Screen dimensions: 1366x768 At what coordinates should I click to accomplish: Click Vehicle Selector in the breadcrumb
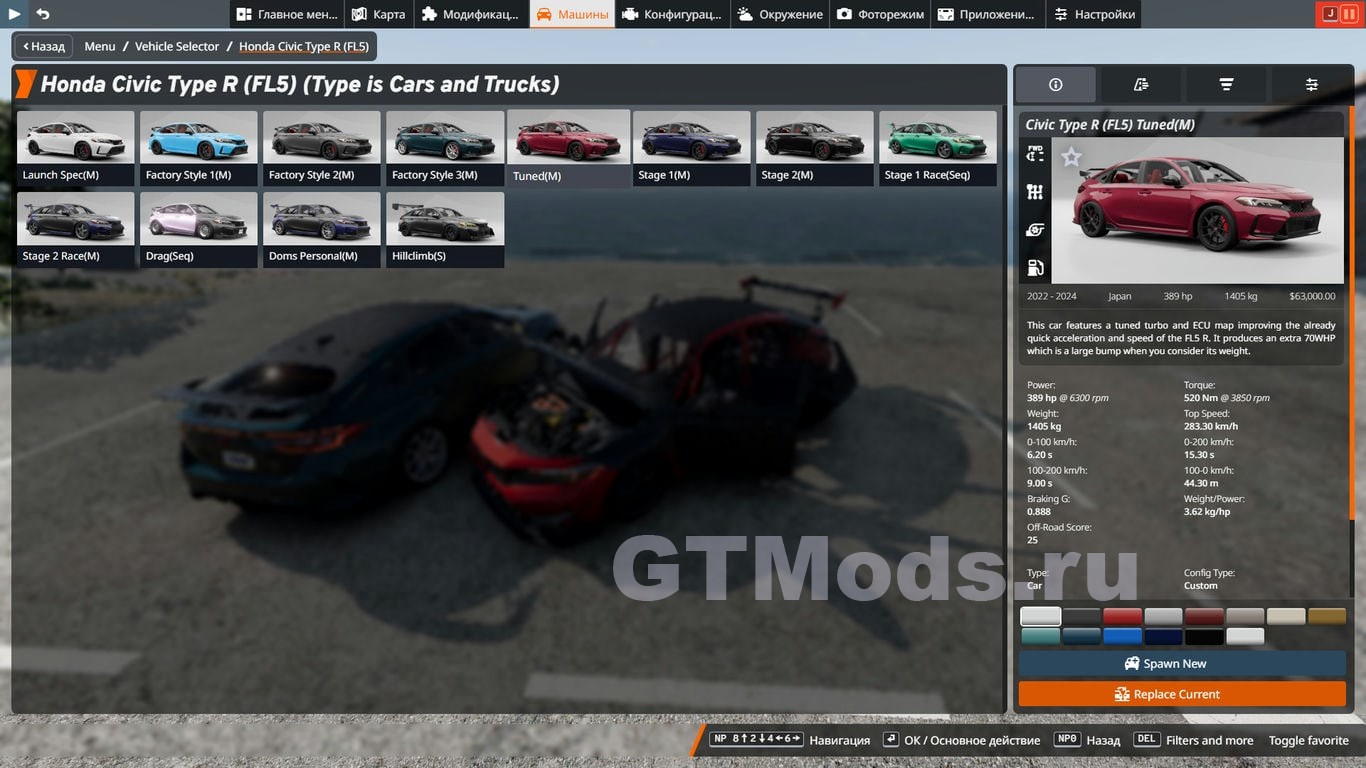(177, 46)
